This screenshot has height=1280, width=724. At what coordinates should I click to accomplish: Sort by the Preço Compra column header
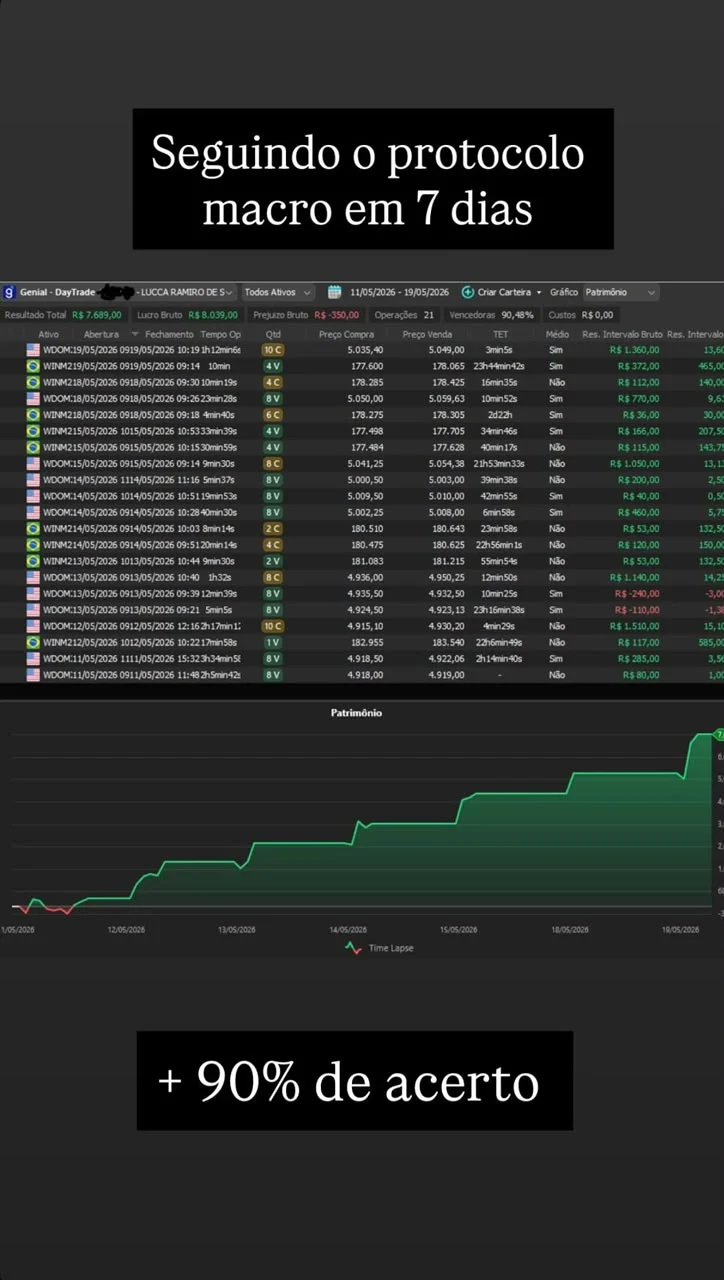346,334
